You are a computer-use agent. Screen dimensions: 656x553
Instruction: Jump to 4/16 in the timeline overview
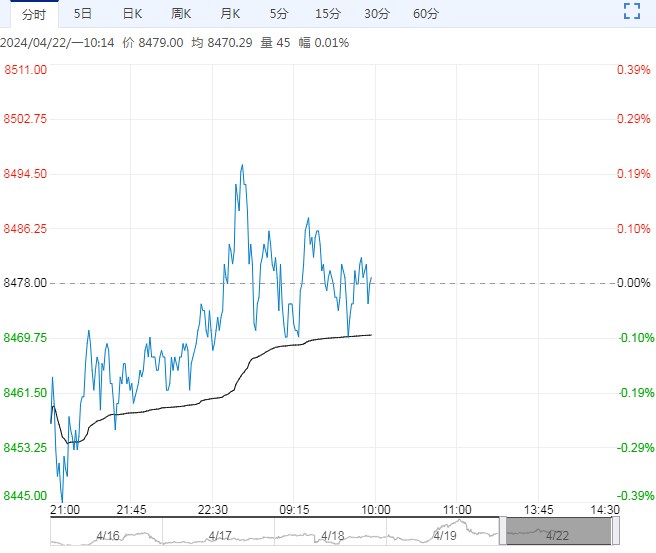coord(108,536)
